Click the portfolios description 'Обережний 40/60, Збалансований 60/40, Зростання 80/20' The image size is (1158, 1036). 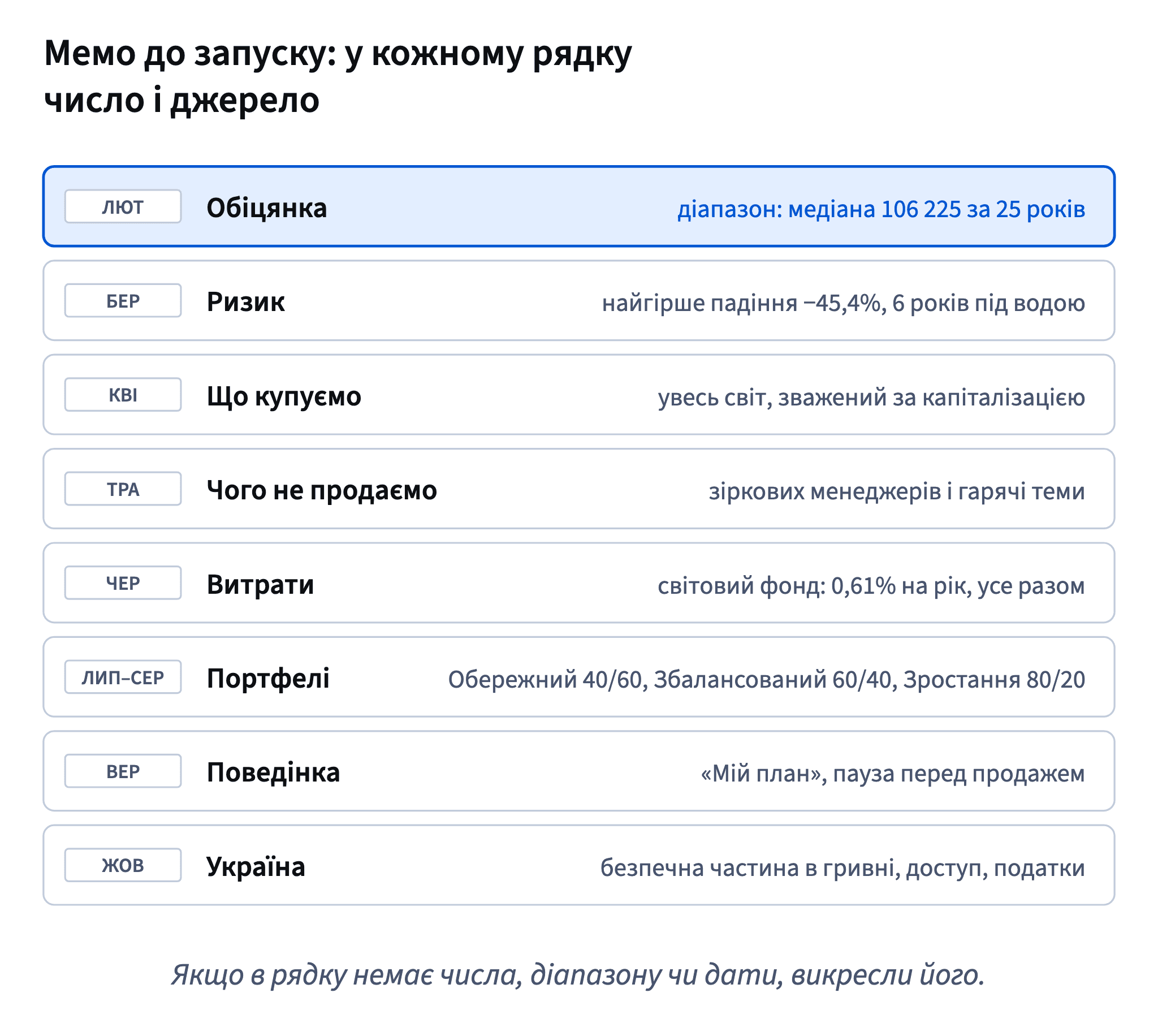click(767, 680)
